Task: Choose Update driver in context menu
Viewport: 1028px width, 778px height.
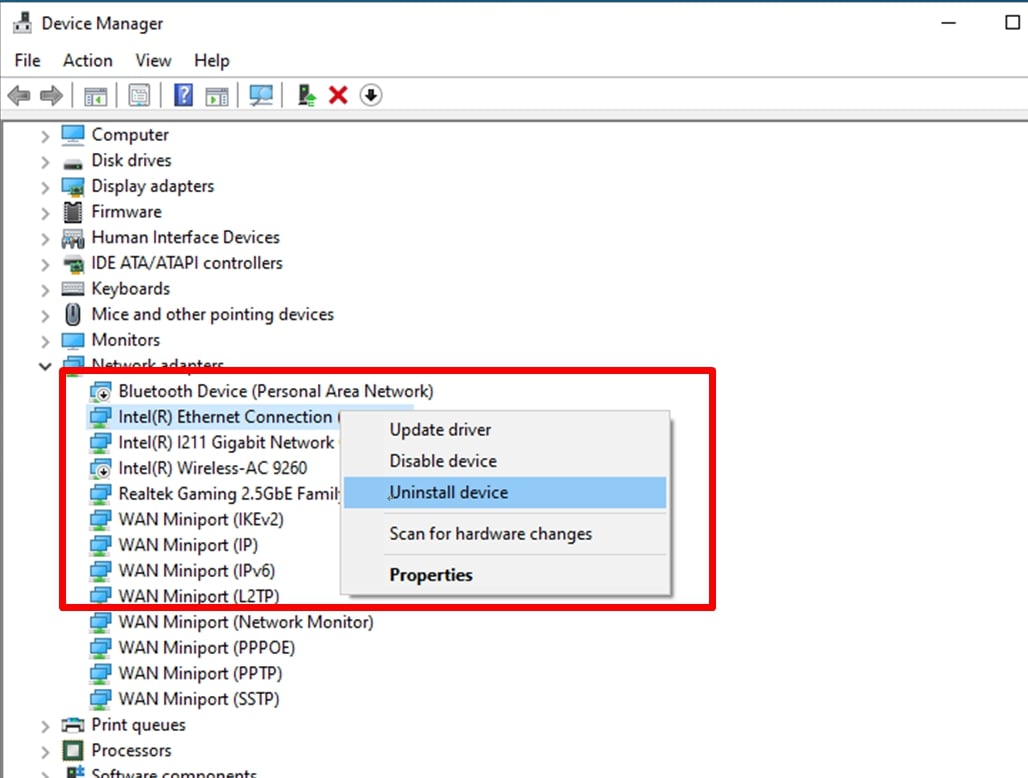Action: coord(440,430)
